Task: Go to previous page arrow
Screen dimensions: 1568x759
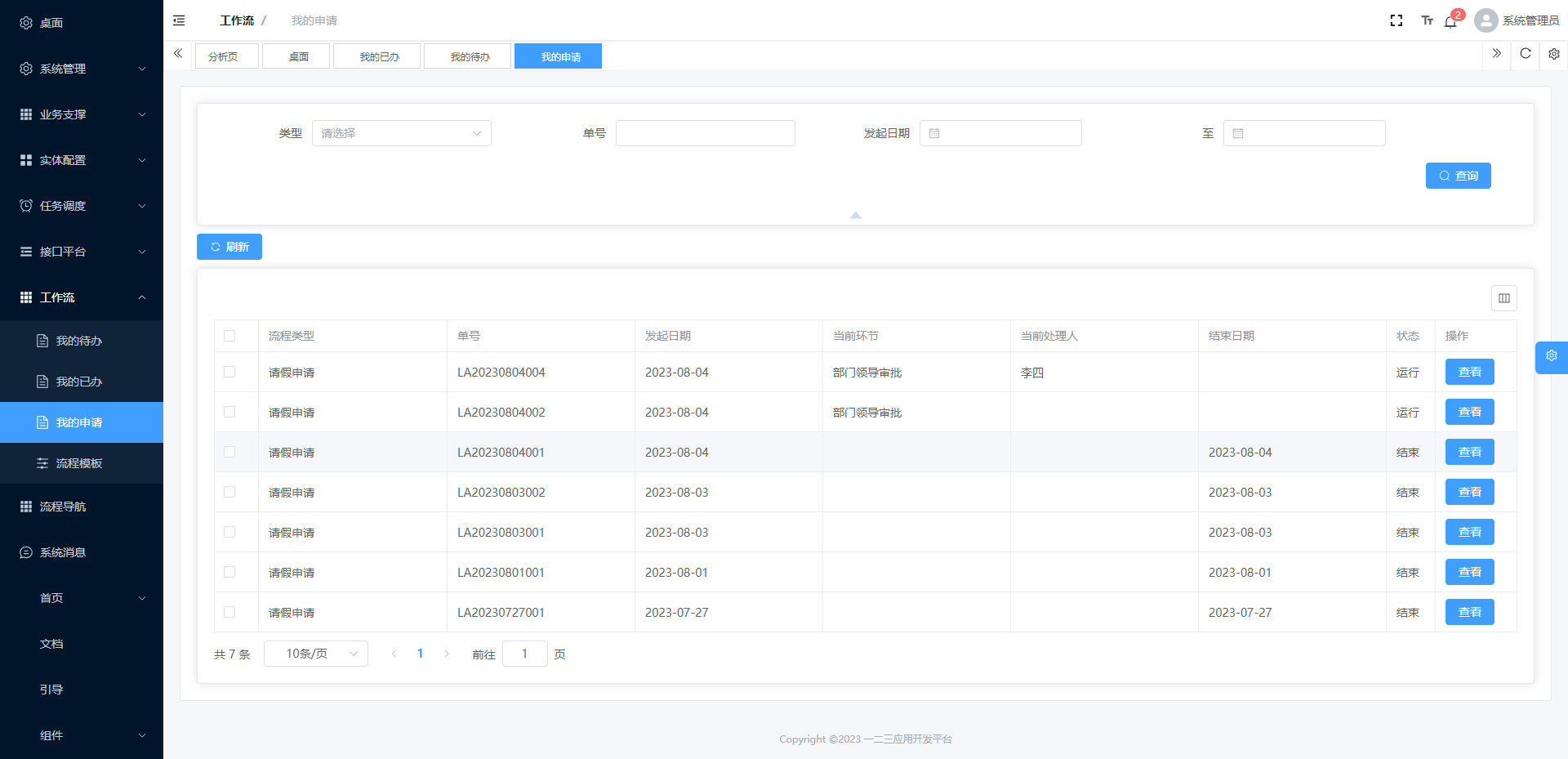Action: point(394,654)
